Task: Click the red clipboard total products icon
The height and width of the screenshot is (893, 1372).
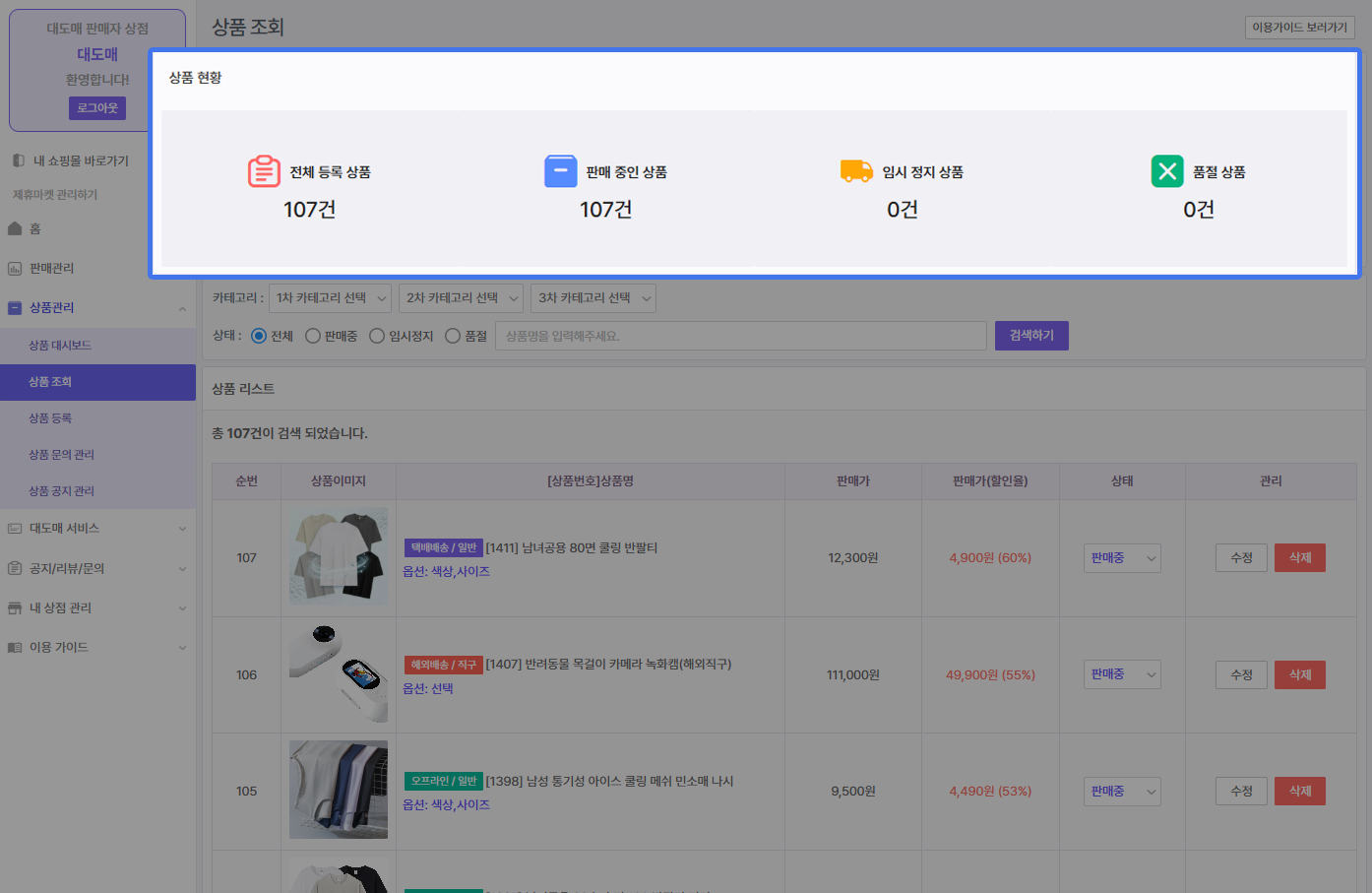Action: 264,171
